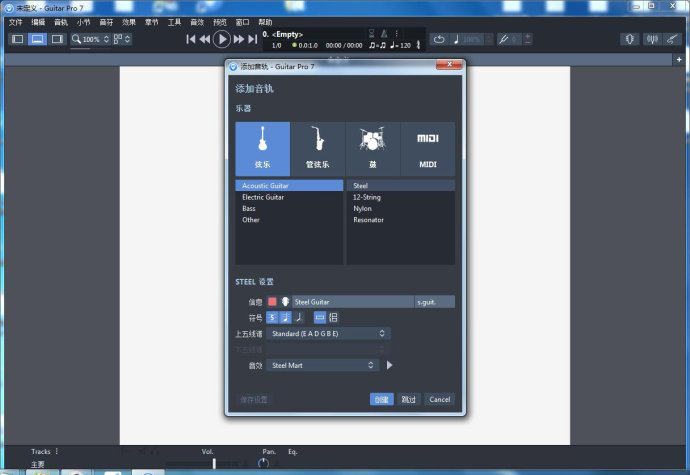Start playback with play button
690x475 pixels.
click(x=222, y=39)
